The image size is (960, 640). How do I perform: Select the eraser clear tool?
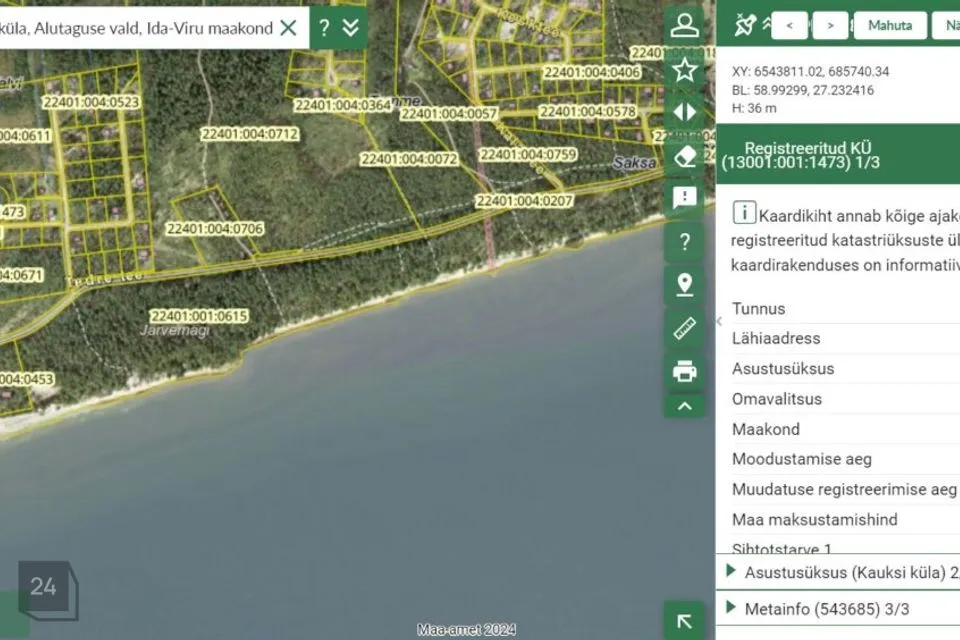pyautogui.click(x=685, y=156)
